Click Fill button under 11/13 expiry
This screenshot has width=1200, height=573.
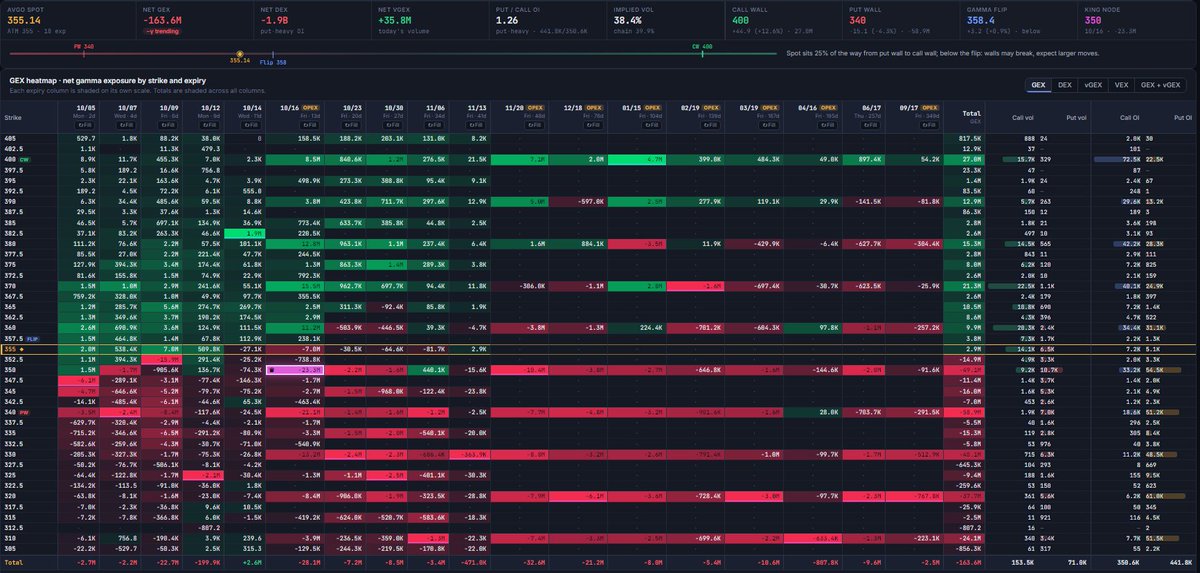tap(476, 124)
